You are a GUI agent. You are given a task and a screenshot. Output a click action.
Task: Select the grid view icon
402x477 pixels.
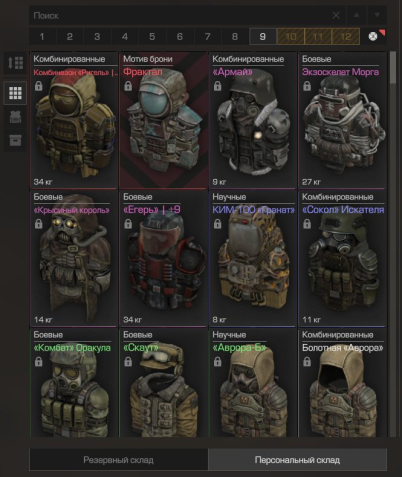pyautogui.click(x=15, y=93)
